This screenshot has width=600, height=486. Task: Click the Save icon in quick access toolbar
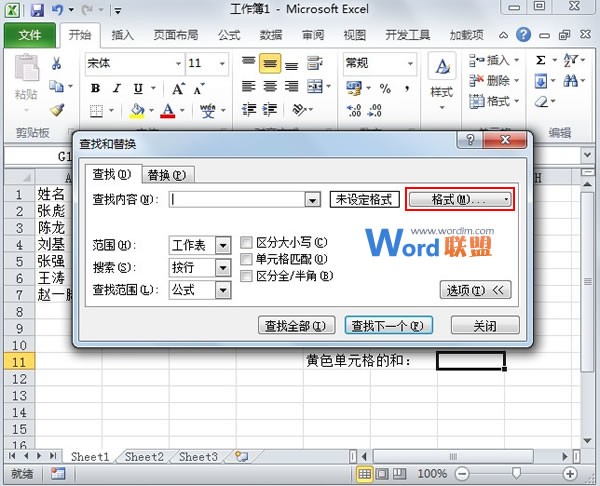37,11
